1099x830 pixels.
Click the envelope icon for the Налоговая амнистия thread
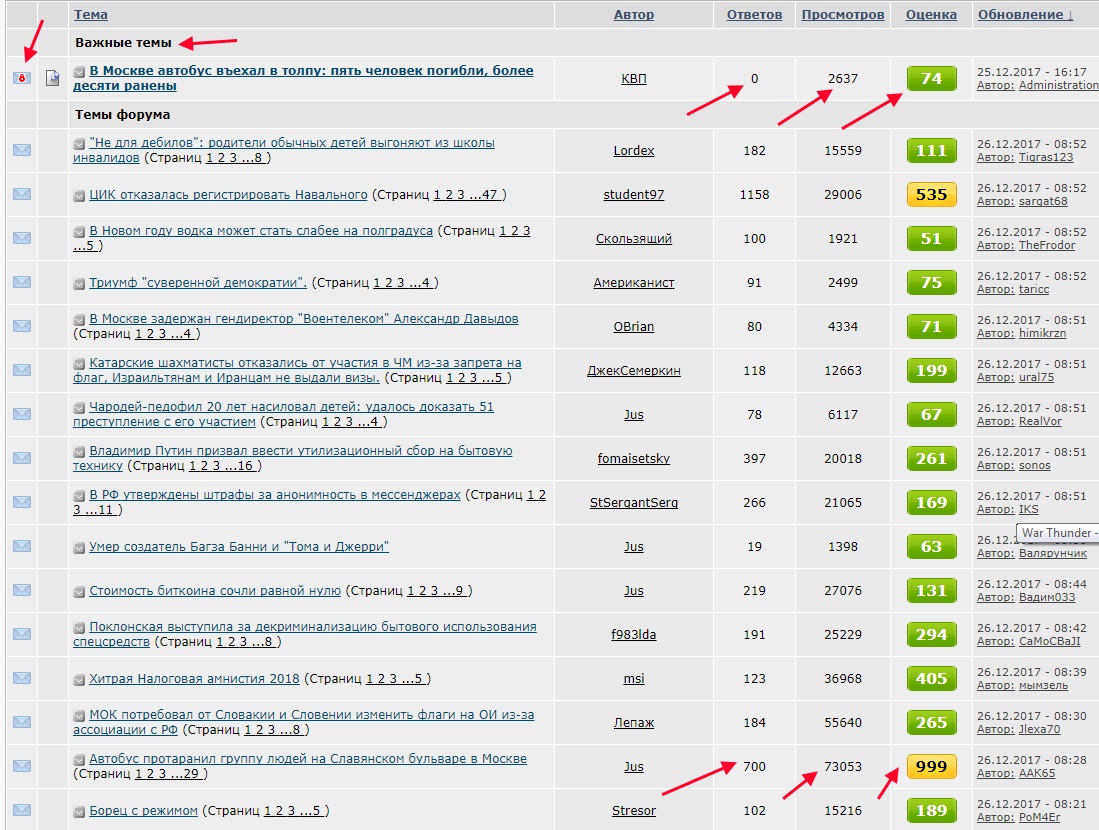[x=22, y=679]
